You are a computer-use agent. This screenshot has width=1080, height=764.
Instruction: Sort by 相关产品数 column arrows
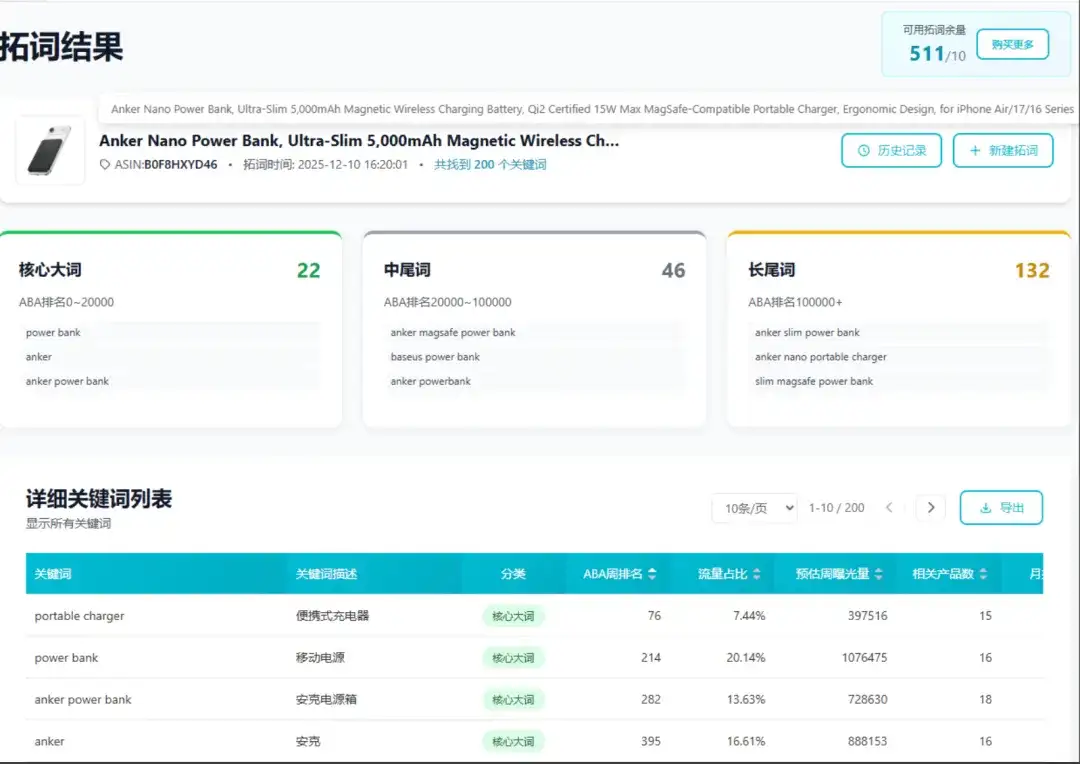(x=983, y=574)
